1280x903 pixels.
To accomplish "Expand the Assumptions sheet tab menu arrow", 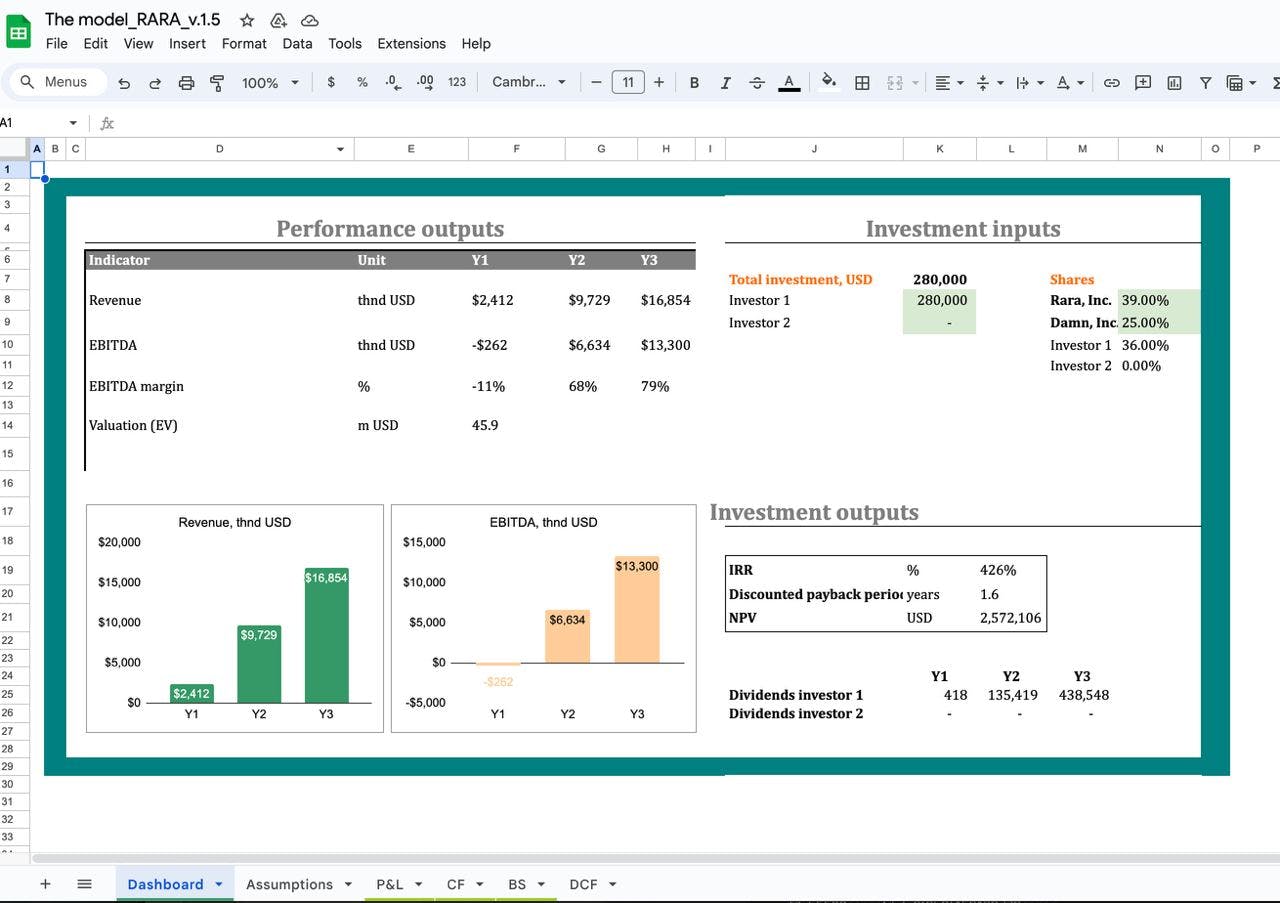I will (x=348, y=884).
